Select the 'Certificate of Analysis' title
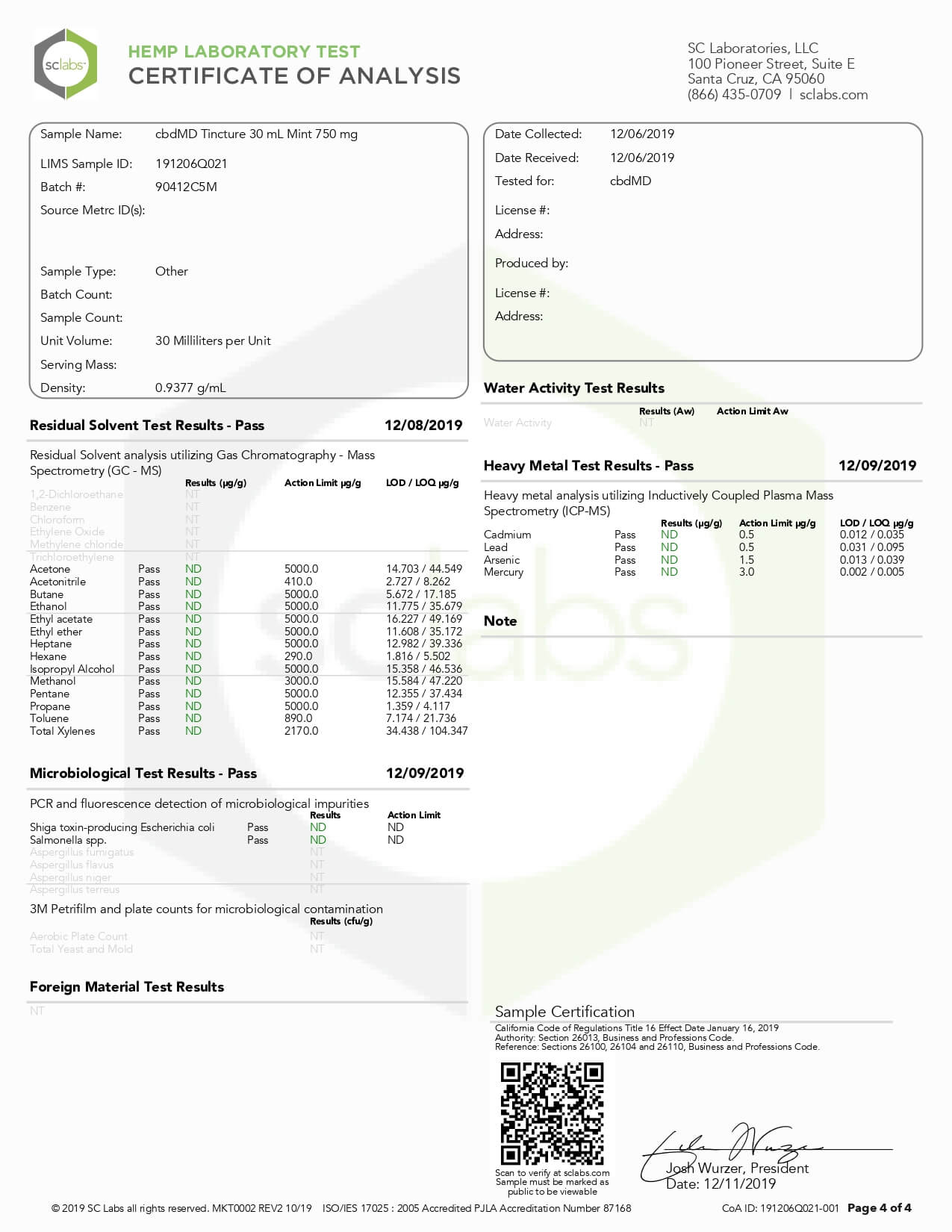 tap(294, 76)
